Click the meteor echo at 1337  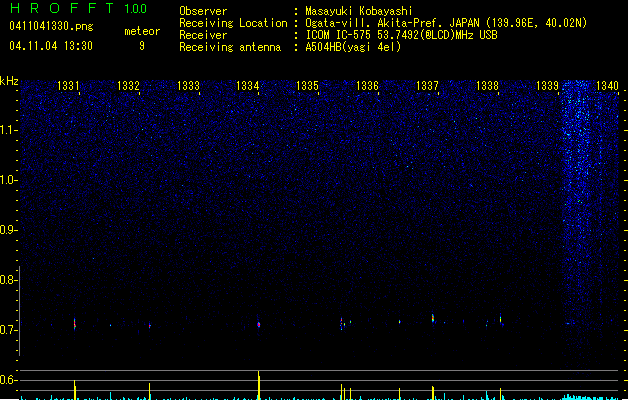pyautogui.click(x=433, y=319)
